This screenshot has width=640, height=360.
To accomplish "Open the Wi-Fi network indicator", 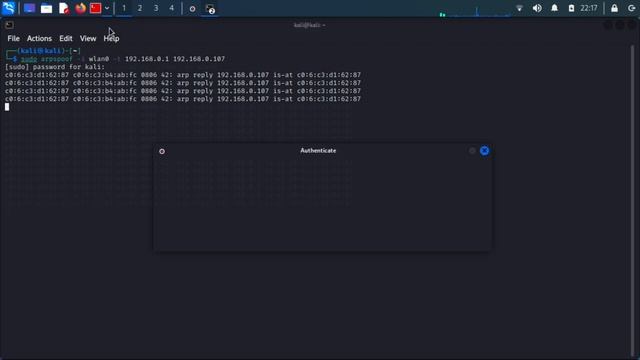I will click(519, 8).
